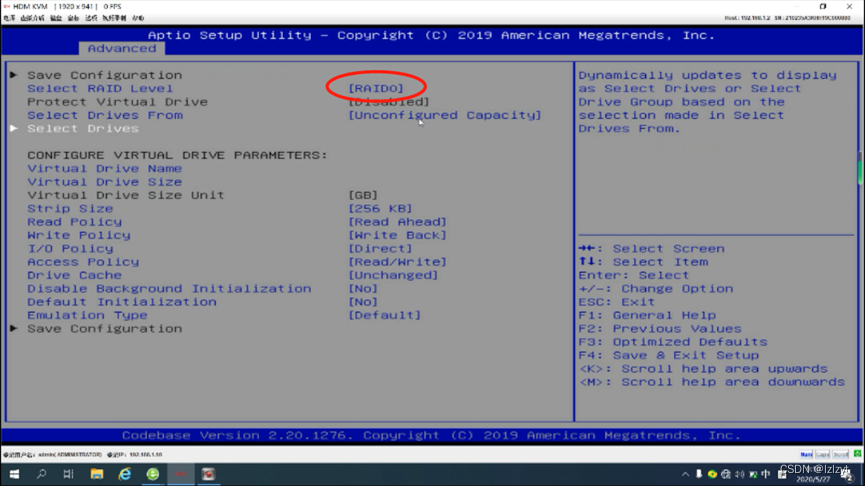865x486 pixels.
Task: Toggle the Chinese input method indicator
Action: (x=766, y=474)
